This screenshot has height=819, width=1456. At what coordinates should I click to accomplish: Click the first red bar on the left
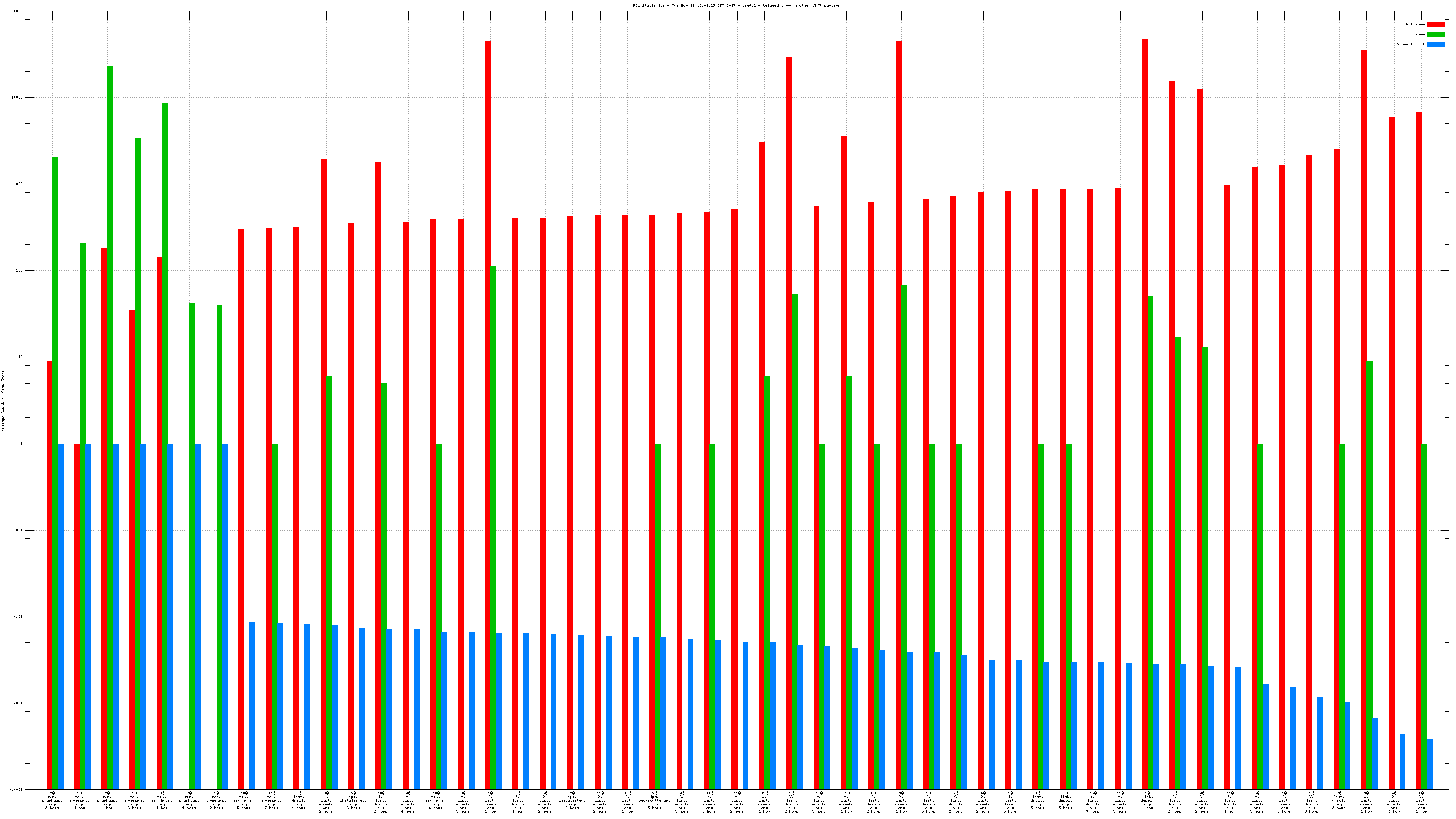point(50,565)
